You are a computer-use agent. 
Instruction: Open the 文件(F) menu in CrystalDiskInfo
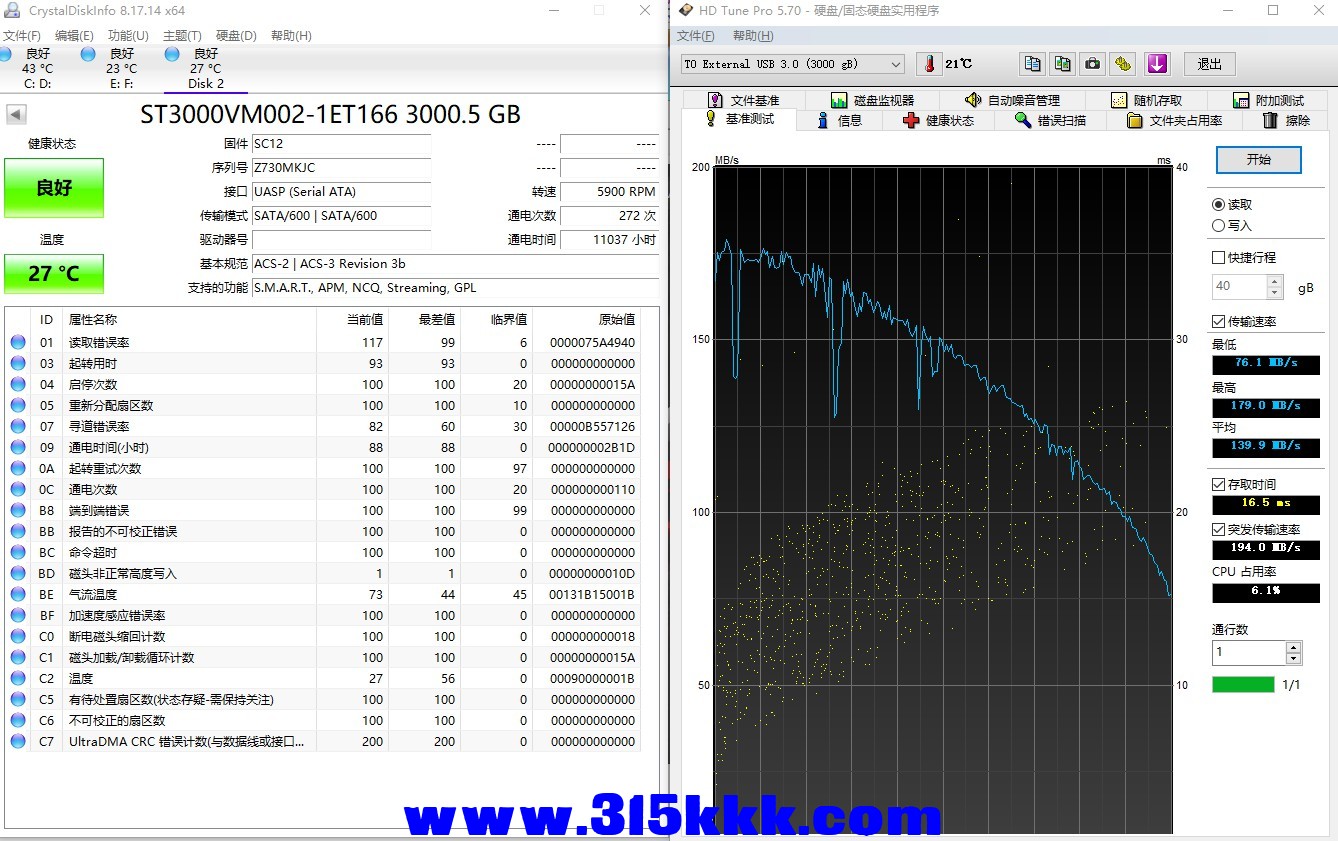[x=21, y=35]
